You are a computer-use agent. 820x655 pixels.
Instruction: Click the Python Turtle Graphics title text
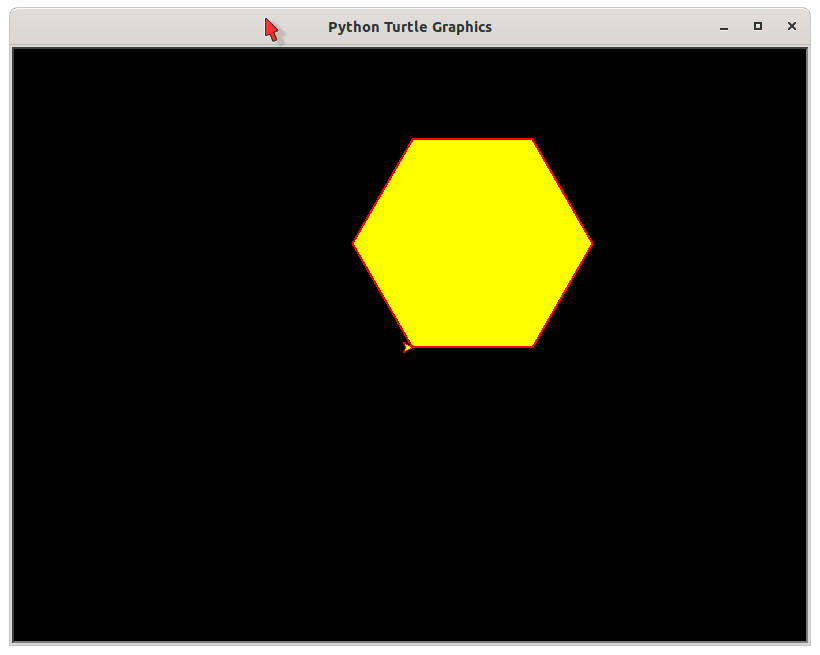(410, 27)
